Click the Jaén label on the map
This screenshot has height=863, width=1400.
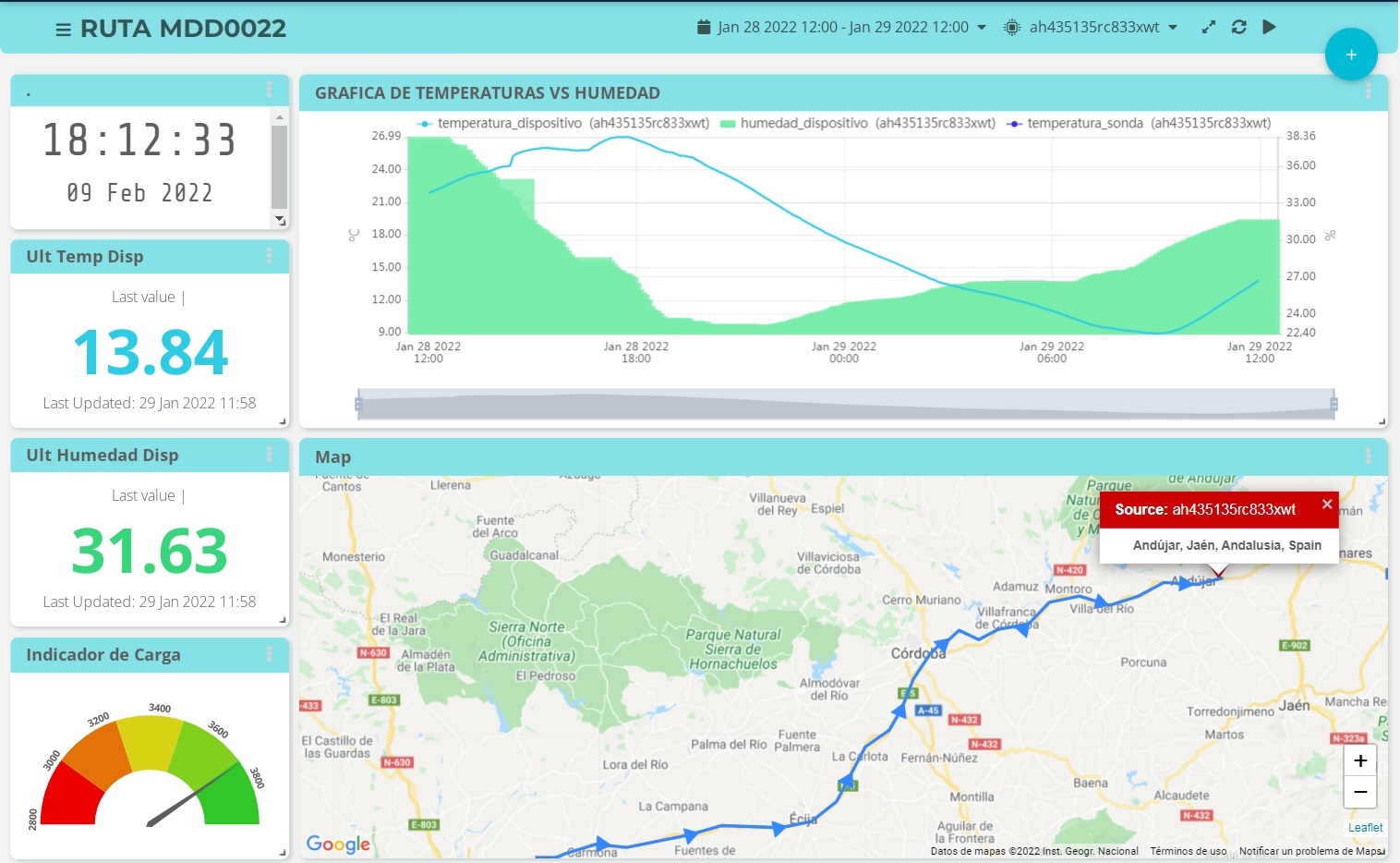coord(1294,705)
